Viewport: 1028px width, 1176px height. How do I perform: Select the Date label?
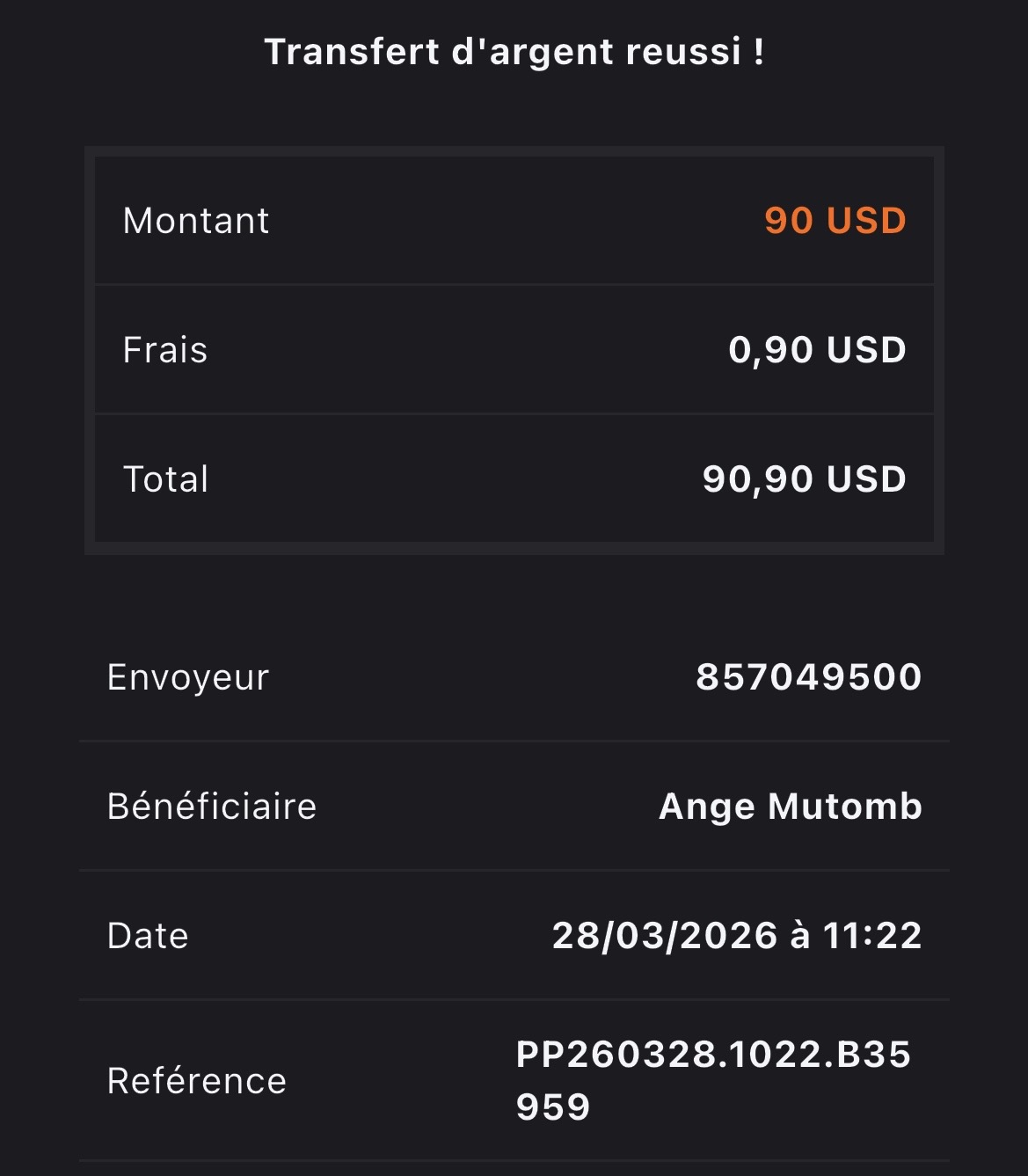(148, 936)
